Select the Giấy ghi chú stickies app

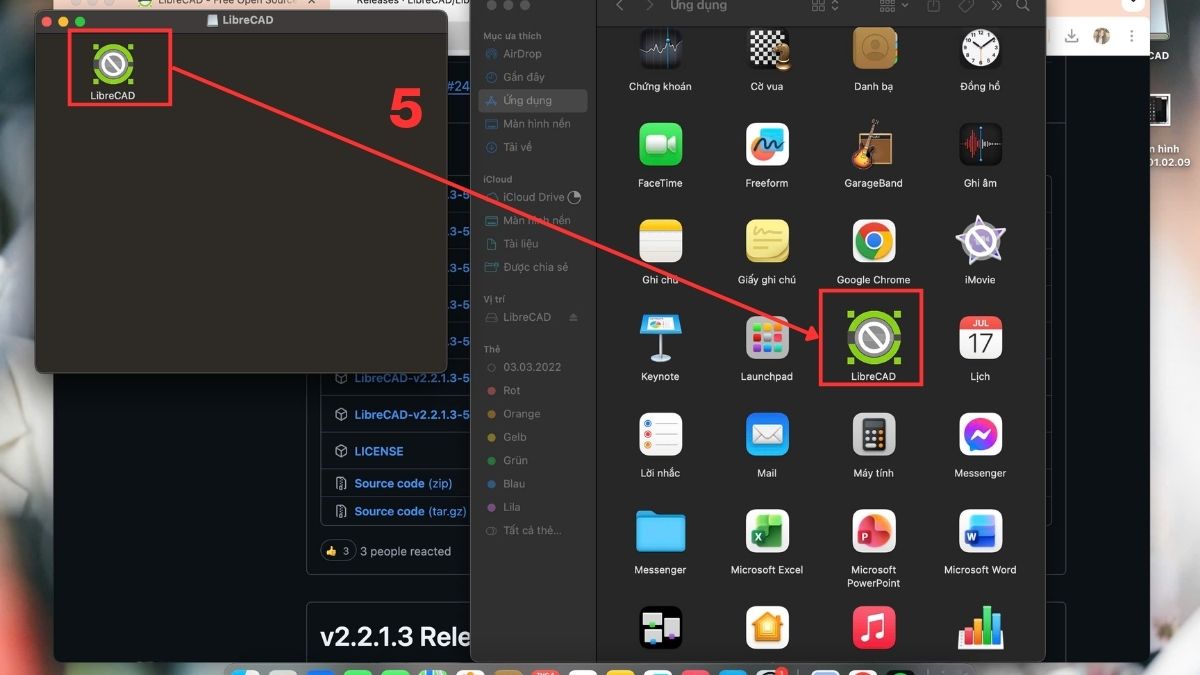point(767,241)
